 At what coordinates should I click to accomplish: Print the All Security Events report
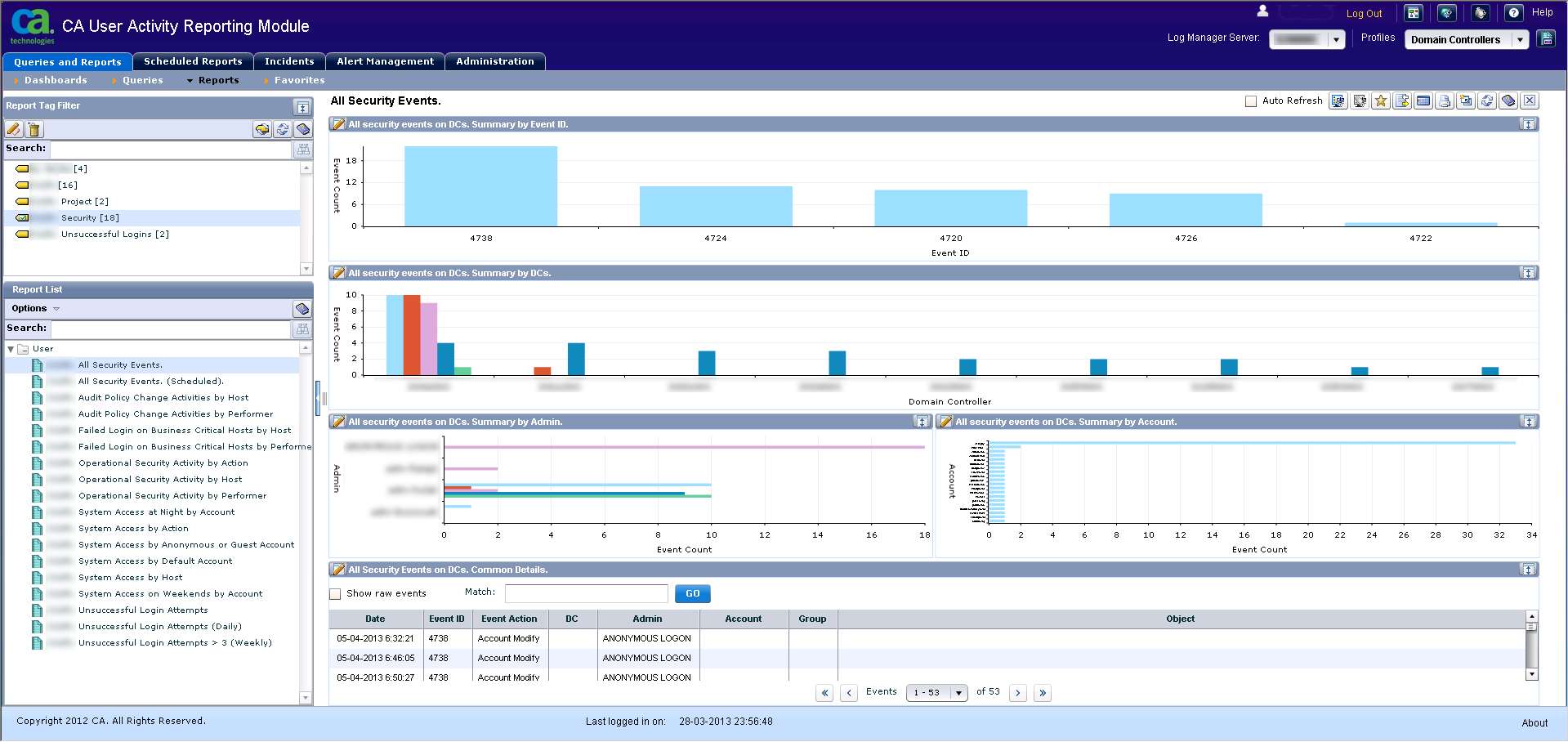pos(1445,101)
